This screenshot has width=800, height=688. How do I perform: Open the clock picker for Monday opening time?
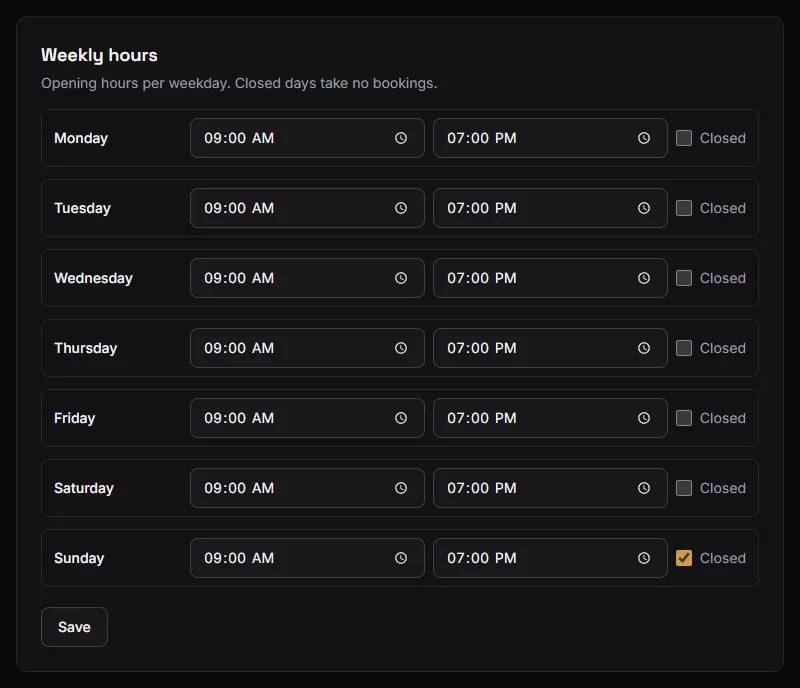tap(401, 138)
